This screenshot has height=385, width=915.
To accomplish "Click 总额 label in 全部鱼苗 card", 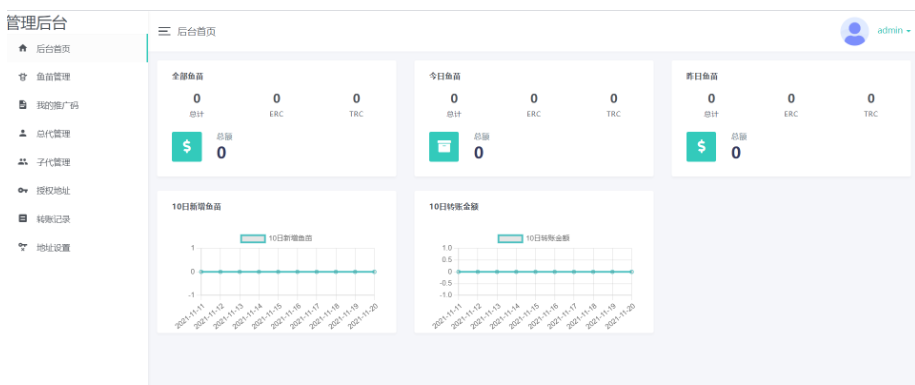I will pos(225,136).
